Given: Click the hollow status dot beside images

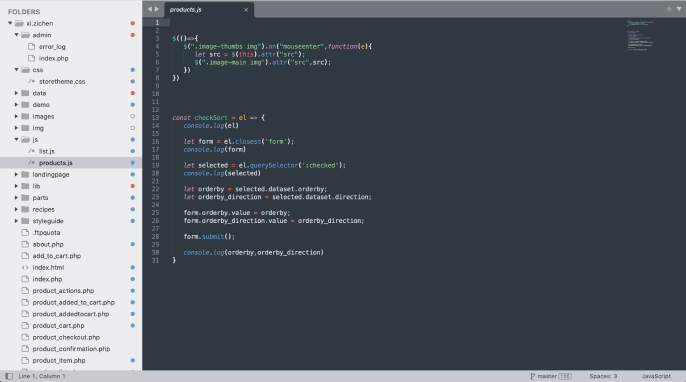Looking at the screenshot, I should [x=133, y=116].
